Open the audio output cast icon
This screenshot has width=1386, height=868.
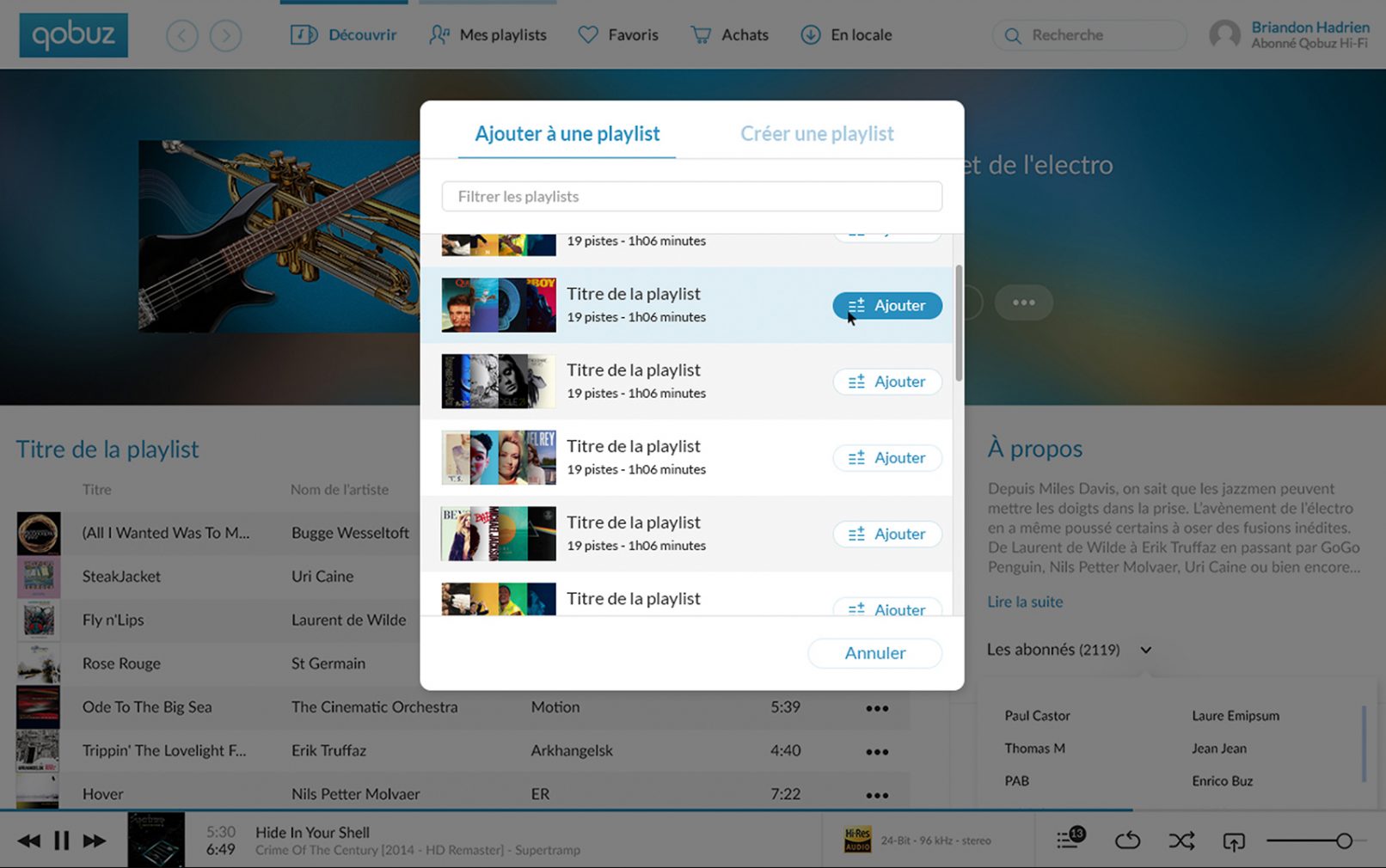click(x=1233, y=841)
